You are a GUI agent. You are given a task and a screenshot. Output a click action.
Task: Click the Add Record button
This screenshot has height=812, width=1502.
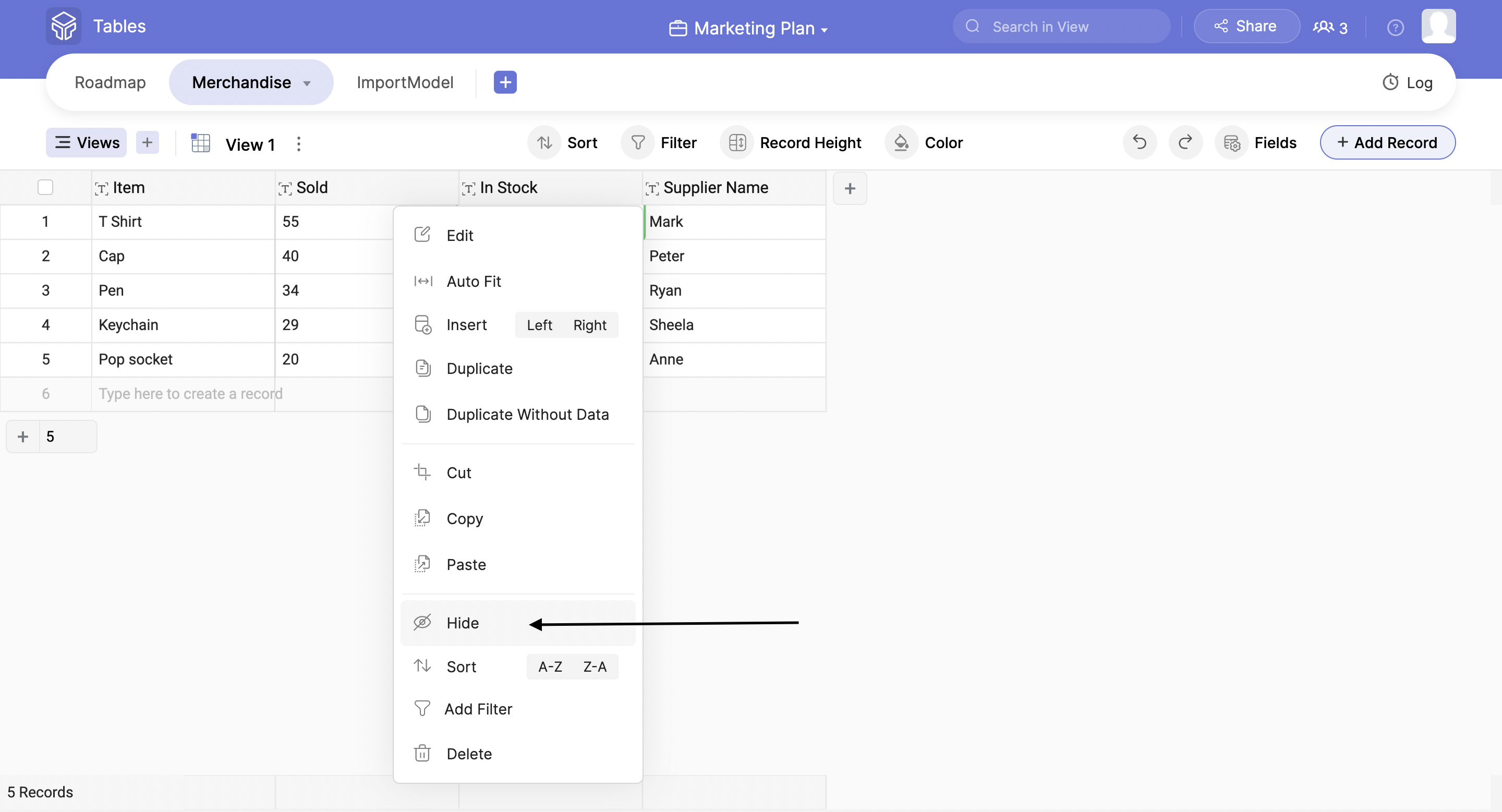(x=1387, y=143)
